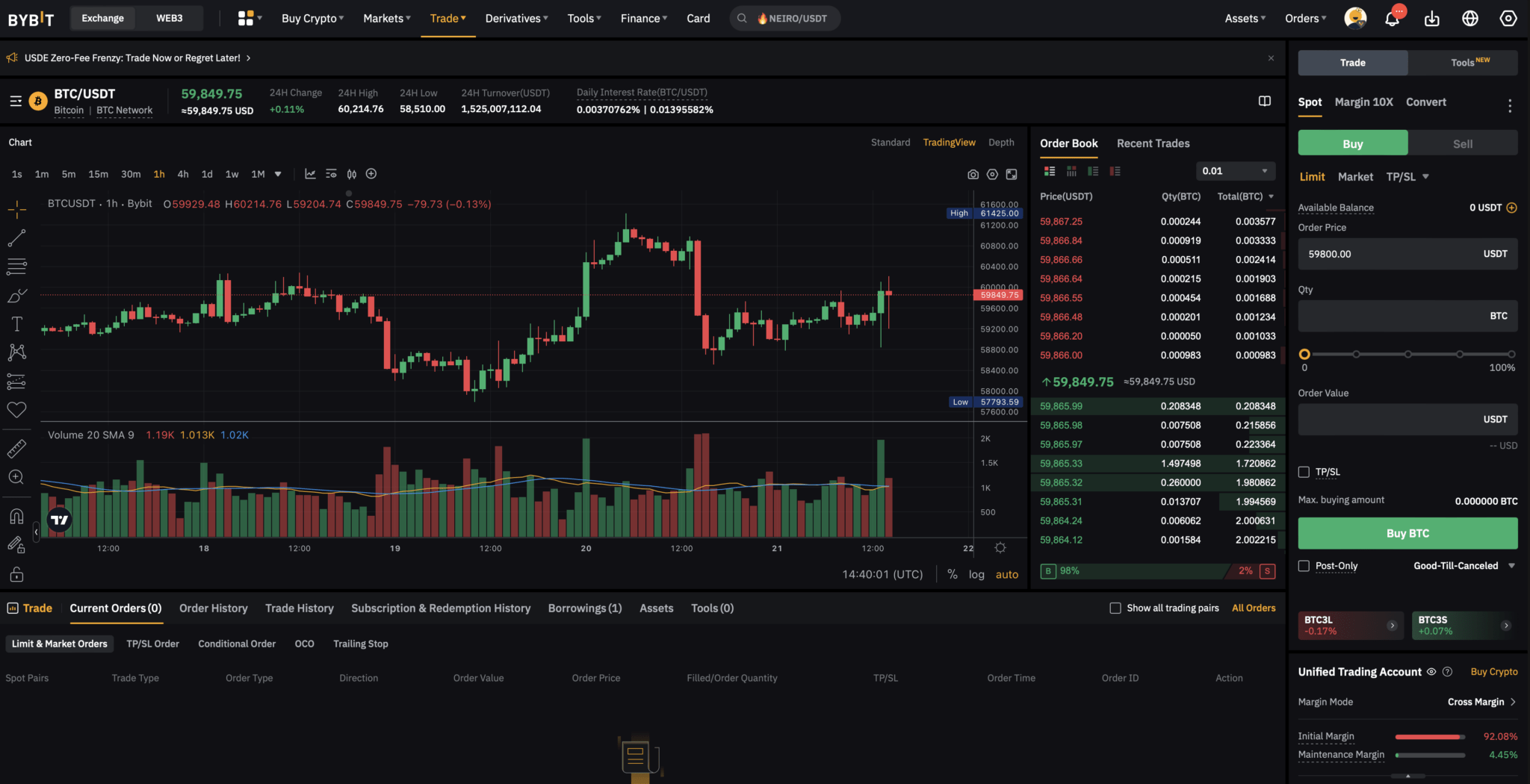Enable the TP/SL checkbox
The height and width of the screenshot is (784, 1530).
pyautogui.click(x=1304, y=472)
